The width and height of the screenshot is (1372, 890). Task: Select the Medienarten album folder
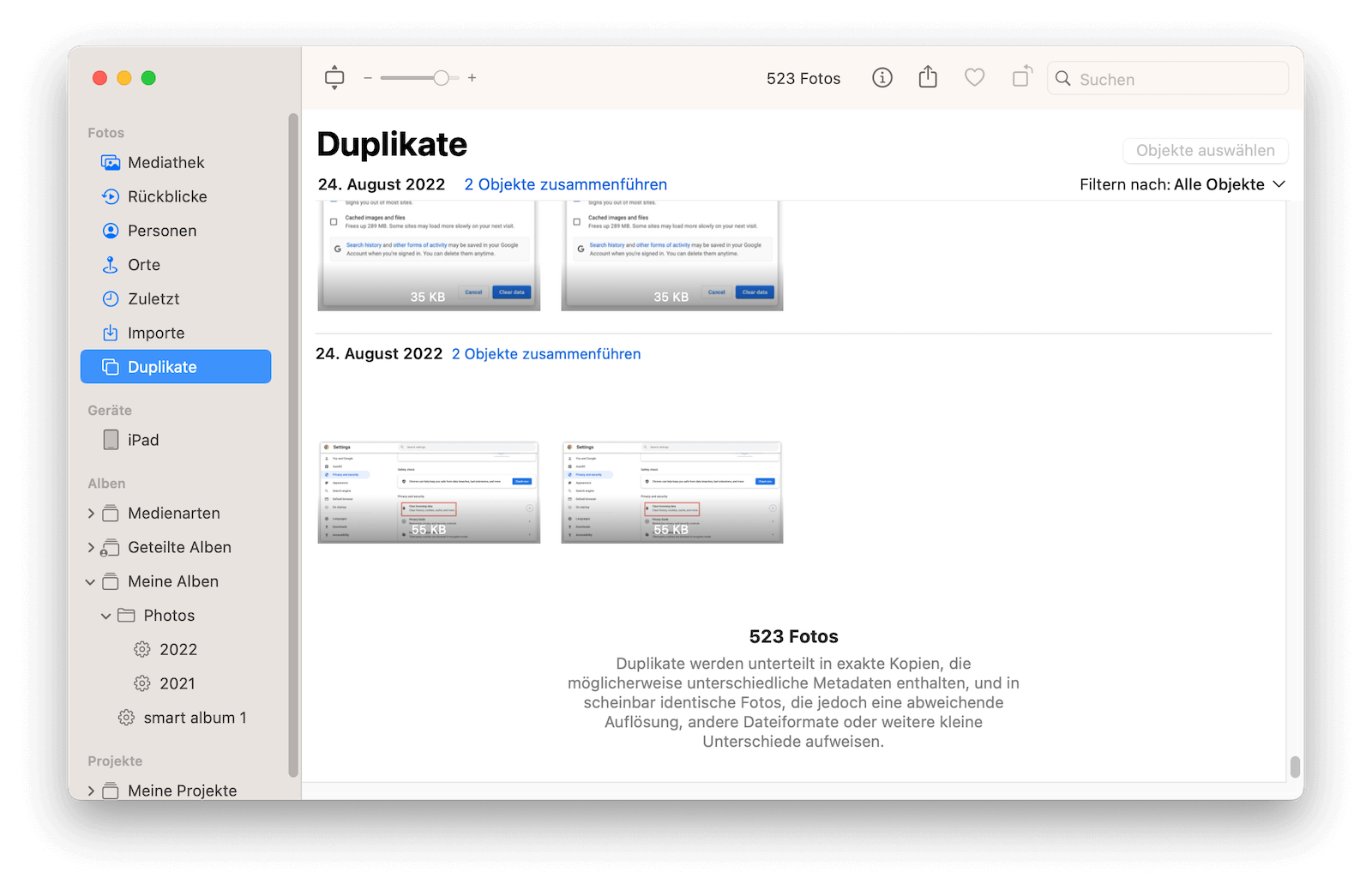(x=176, y=514)
